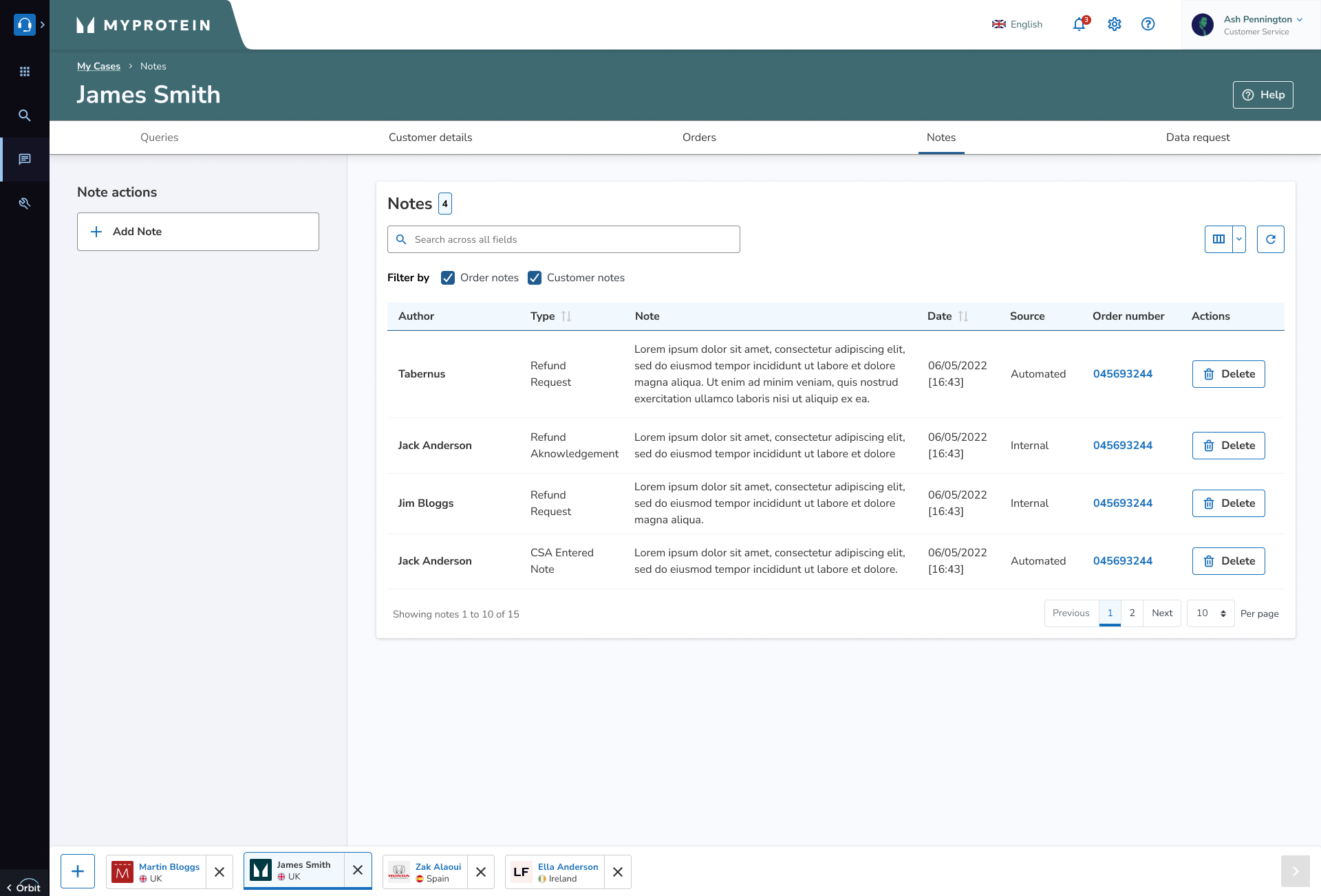Uncheck the Customer notes filter
This screenshot has width=1321, height=896.
tap(535, 278)
